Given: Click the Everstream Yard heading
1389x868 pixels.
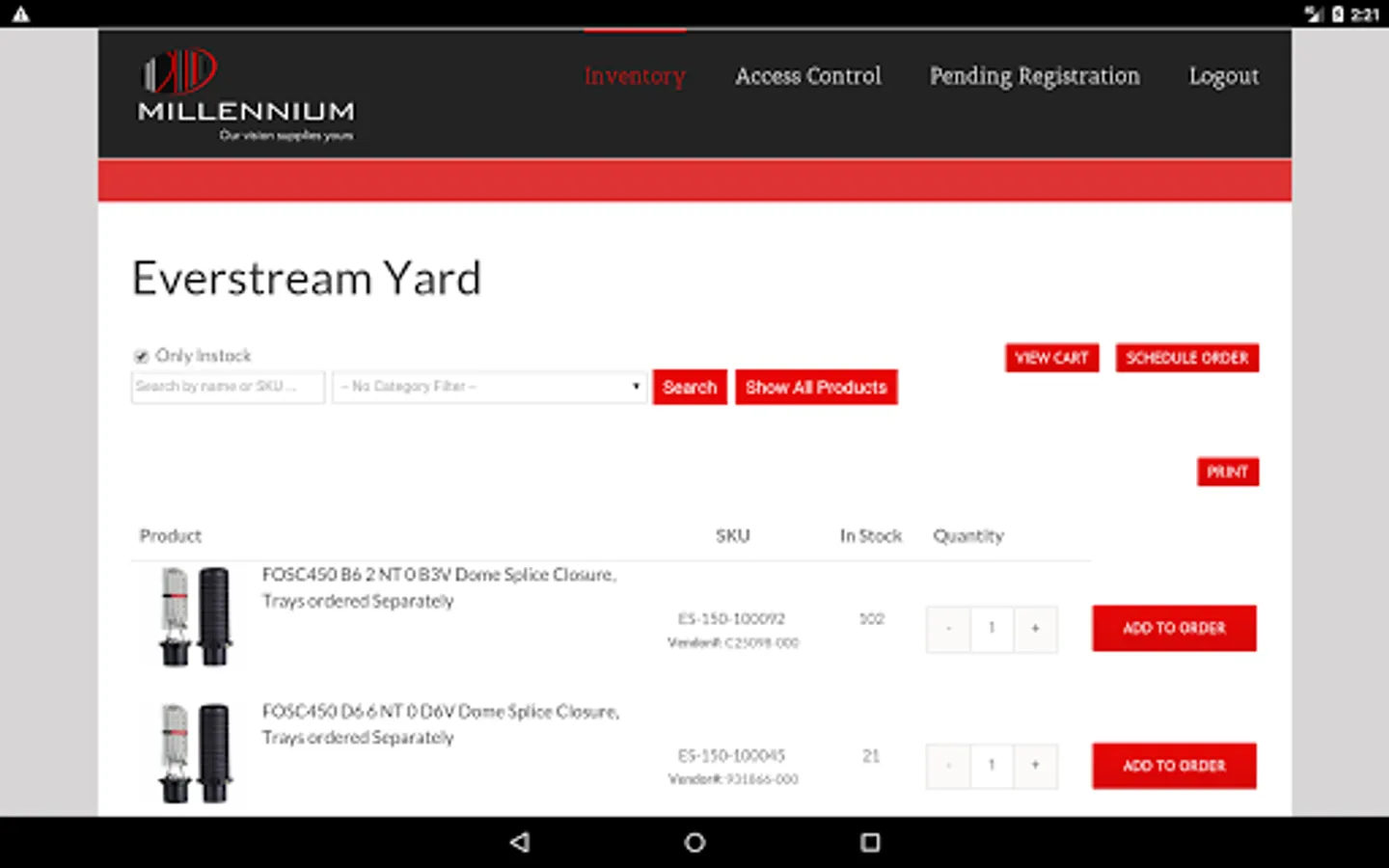Looking at the screenshot, I should 307,279.
